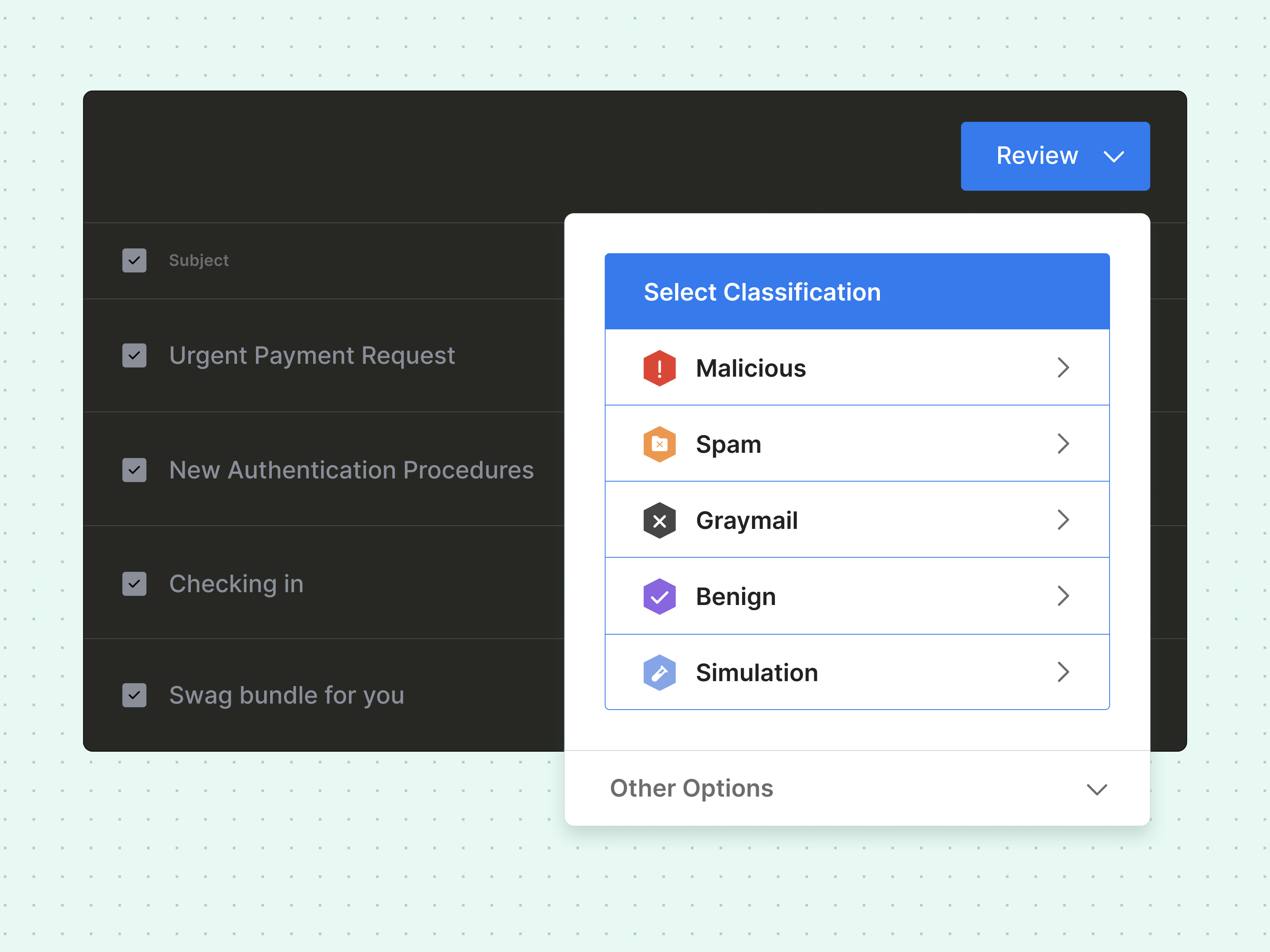Click the Select Classification blue header

click(x=857, y=292)
